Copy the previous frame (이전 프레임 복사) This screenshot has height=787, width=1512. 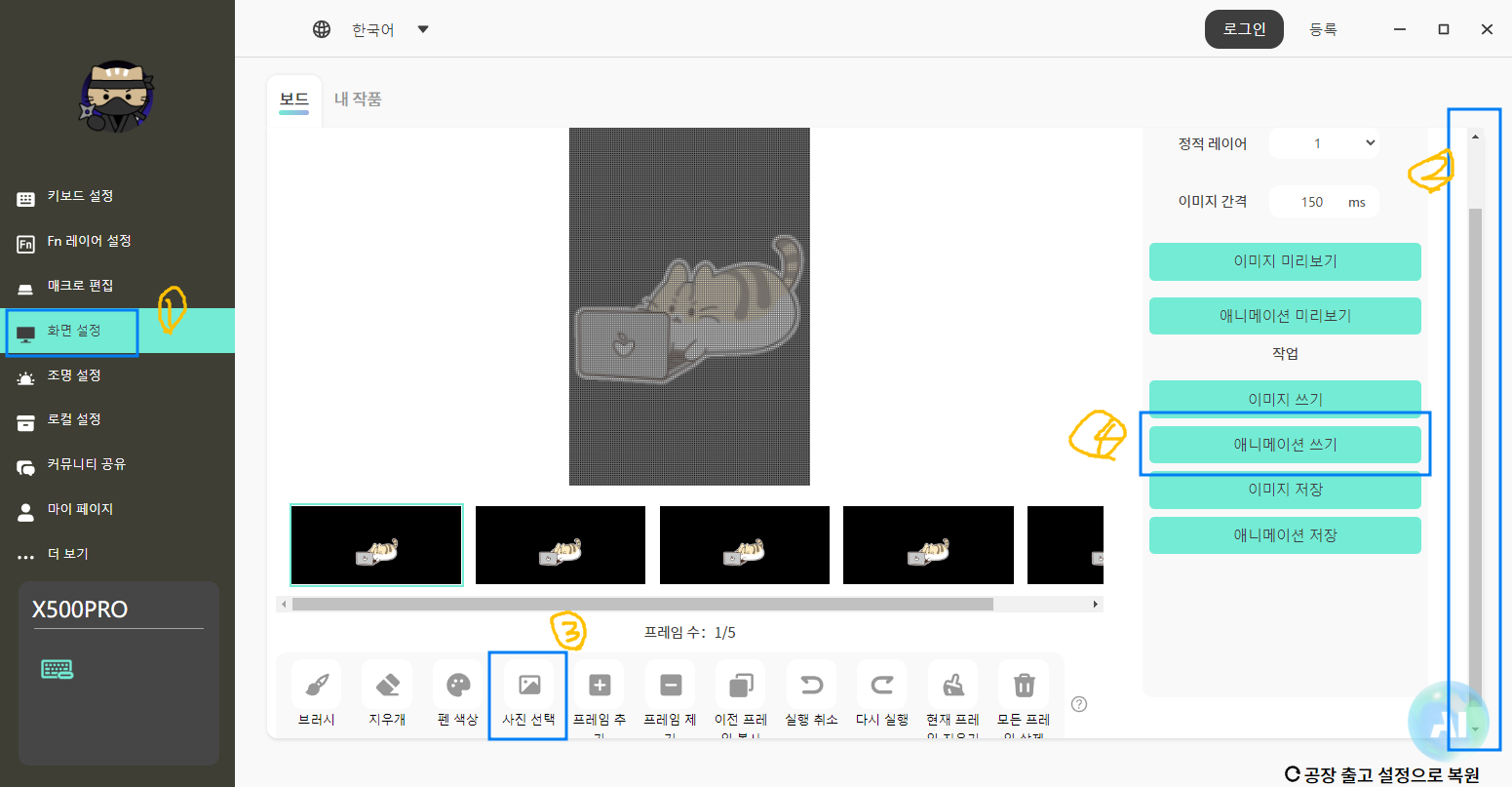(x=741, y=685)
